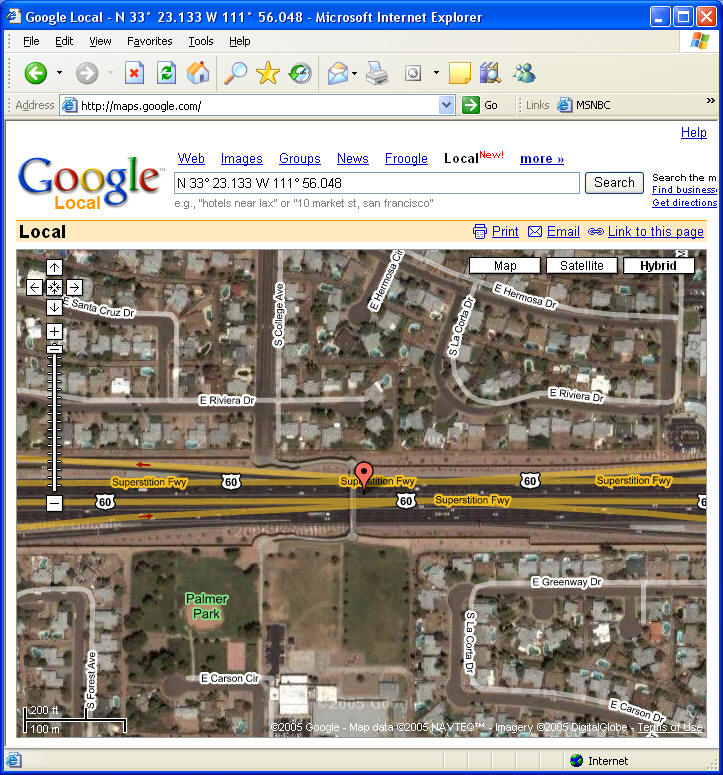Click the Email link above map

(563, 231)
